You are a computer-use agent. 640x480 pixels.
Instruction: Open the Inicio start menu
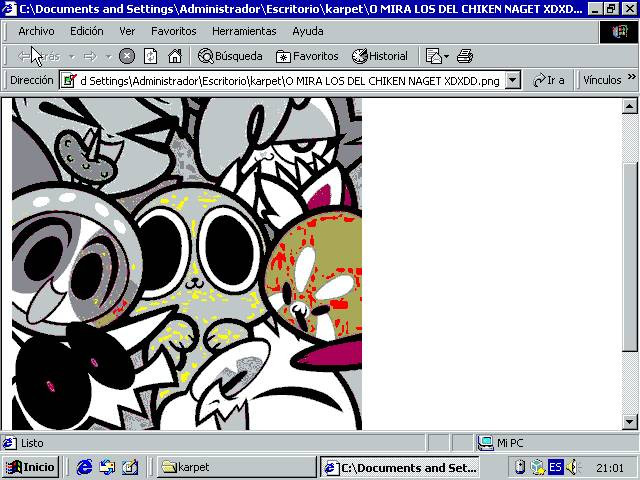tap(30, 467)
